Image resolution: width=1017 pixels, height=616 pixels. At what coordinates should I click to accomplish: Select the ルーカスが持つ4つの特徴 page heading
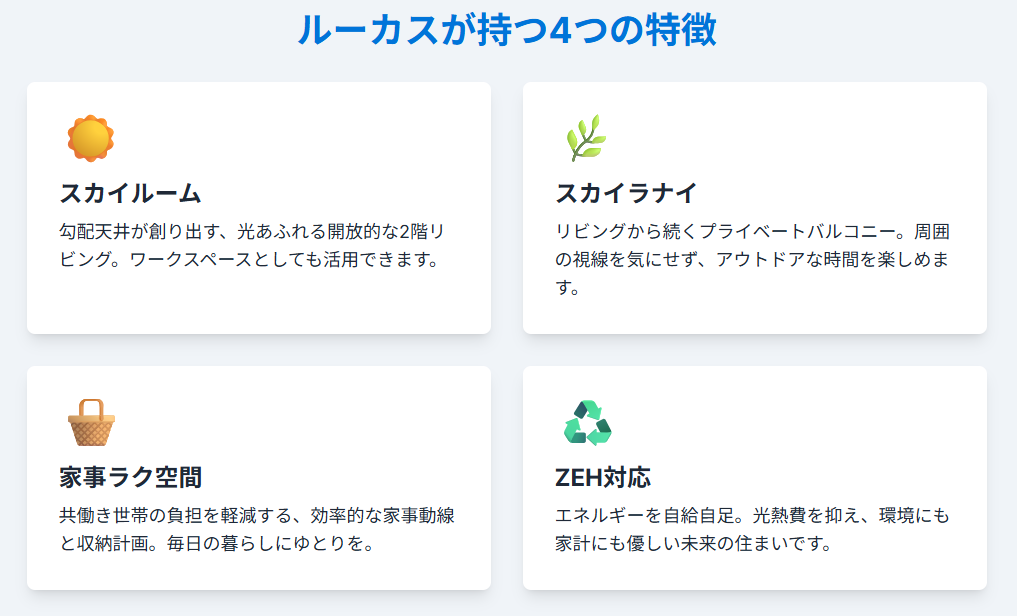tap(507, 31)
